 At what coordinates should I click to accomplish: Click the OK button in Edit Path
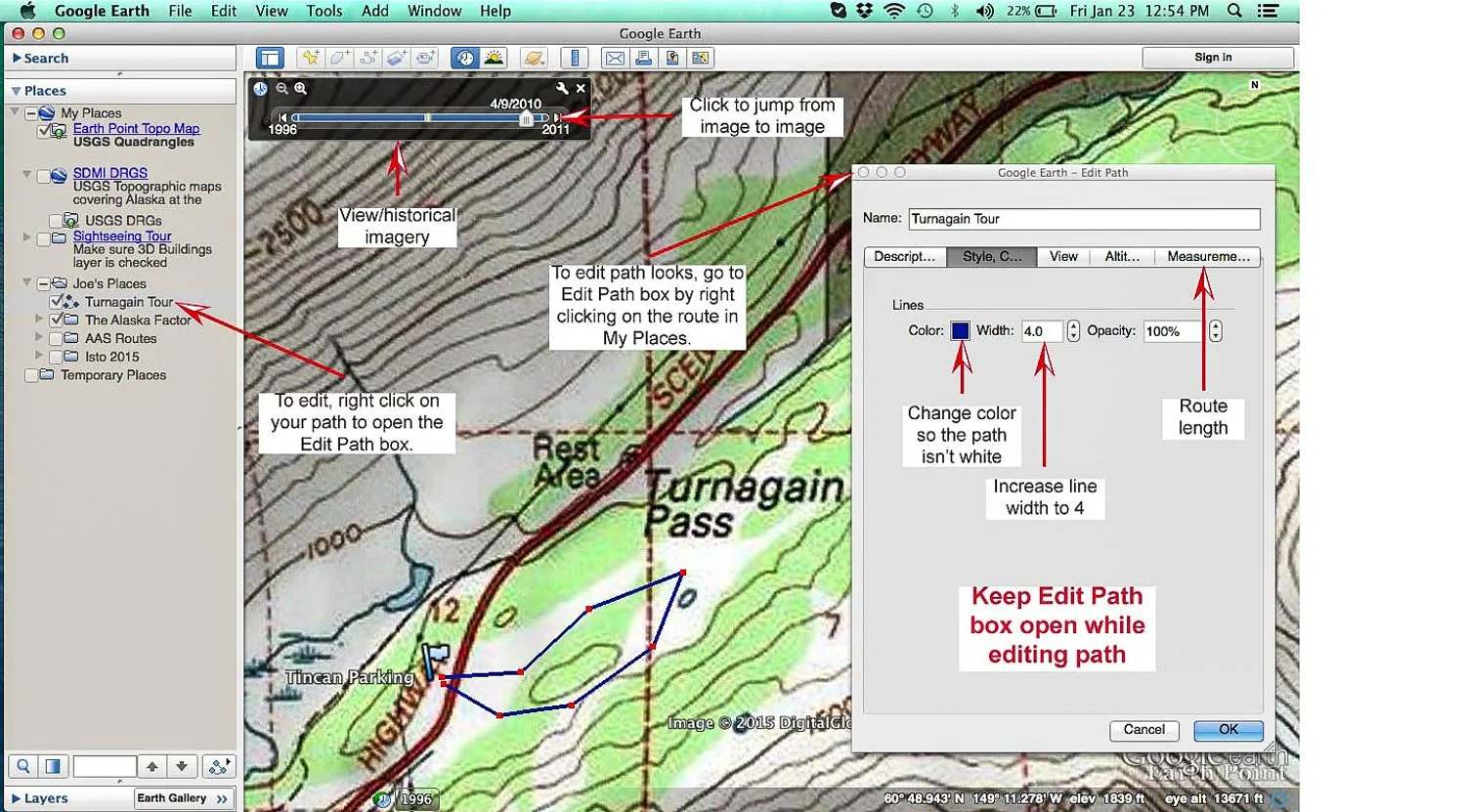(1229, 730)
